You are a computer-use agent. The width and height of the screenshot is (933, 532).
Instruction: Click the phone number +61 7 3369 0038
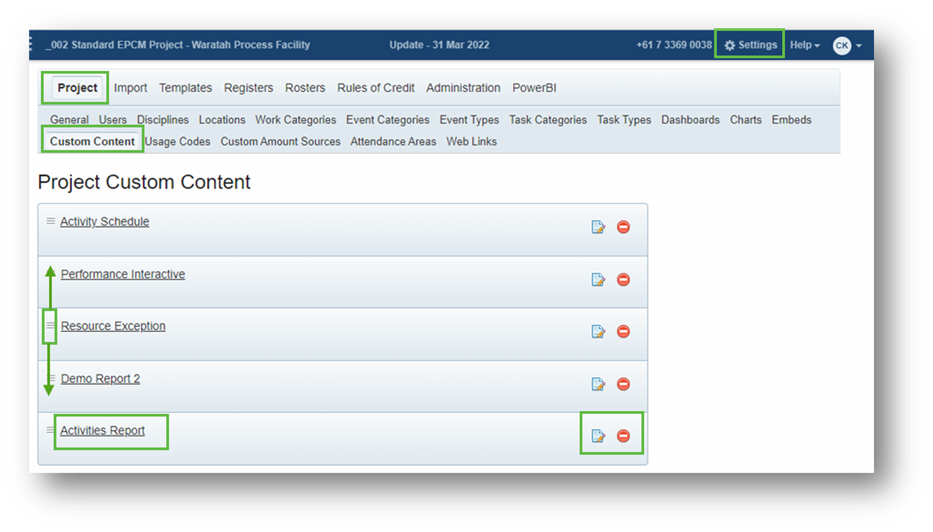674,45
